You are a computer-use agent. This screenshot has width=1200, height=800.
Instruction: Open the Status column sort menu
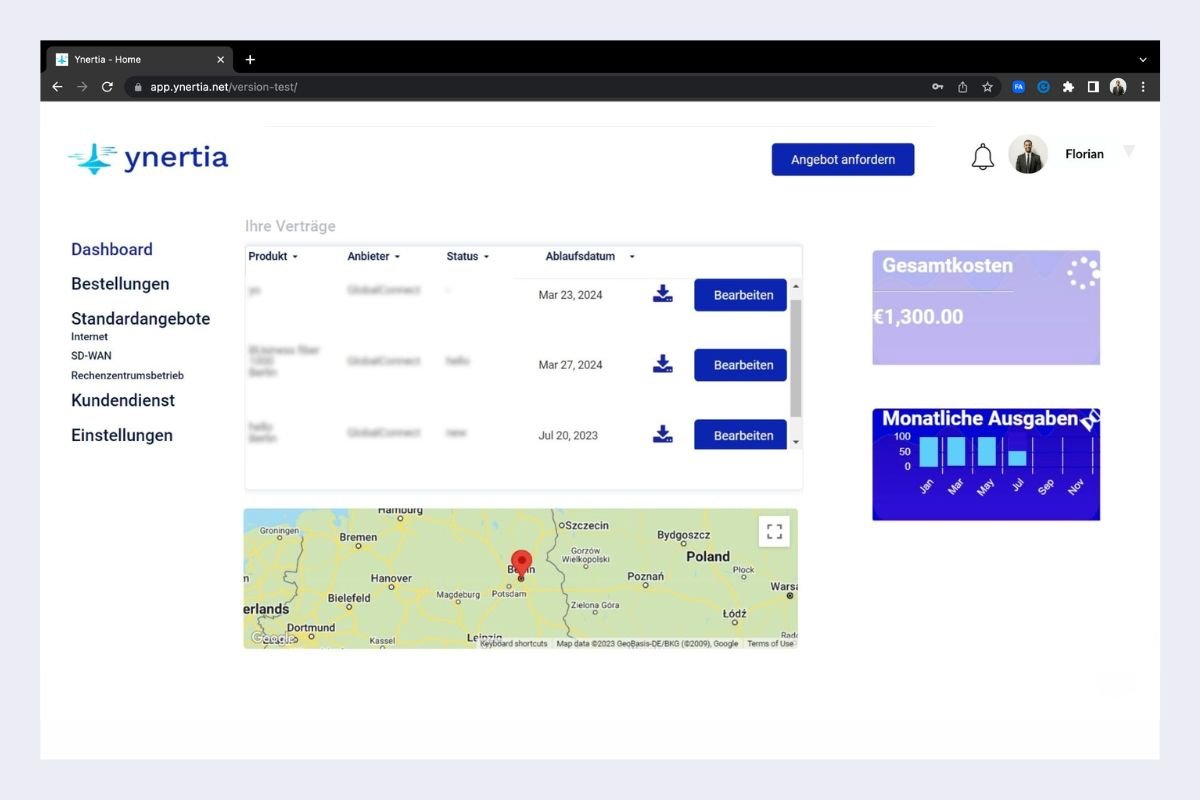click(x=467, y=257)
